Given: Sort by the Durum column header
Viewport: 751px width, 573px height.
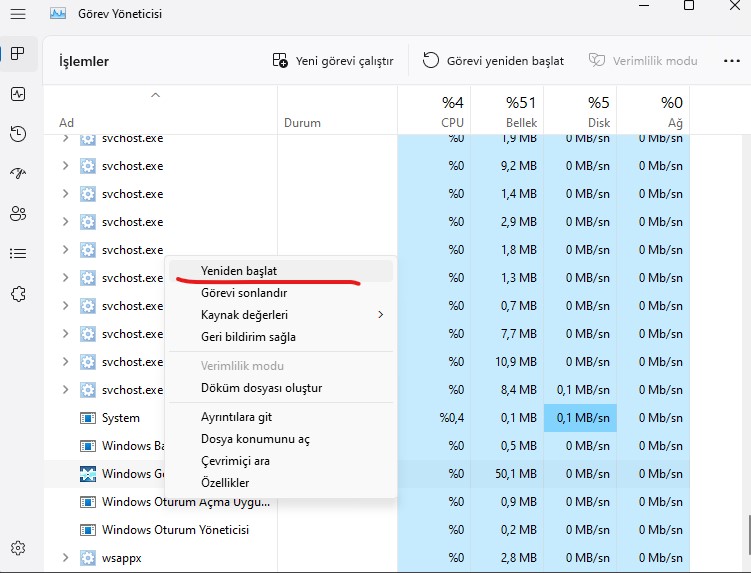Looking at the screenshot, I should (337, 110).
